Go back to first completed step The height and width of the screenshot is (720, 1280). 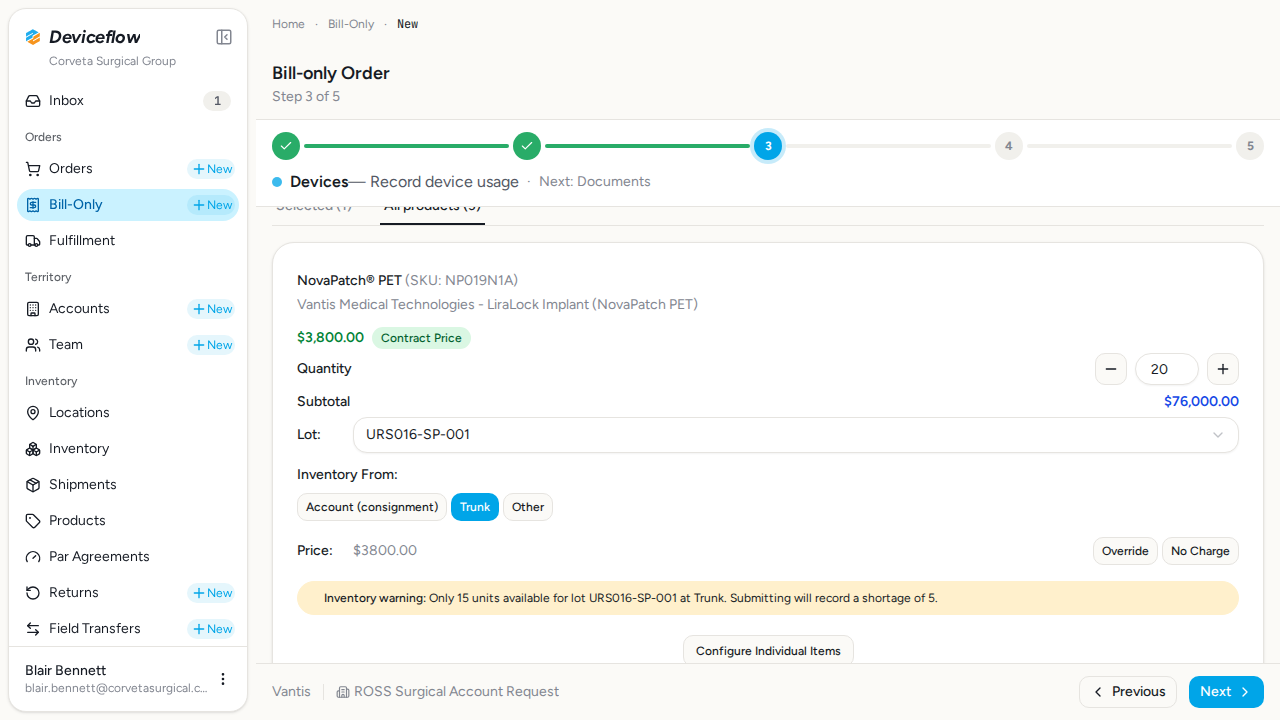pos(286,146)
